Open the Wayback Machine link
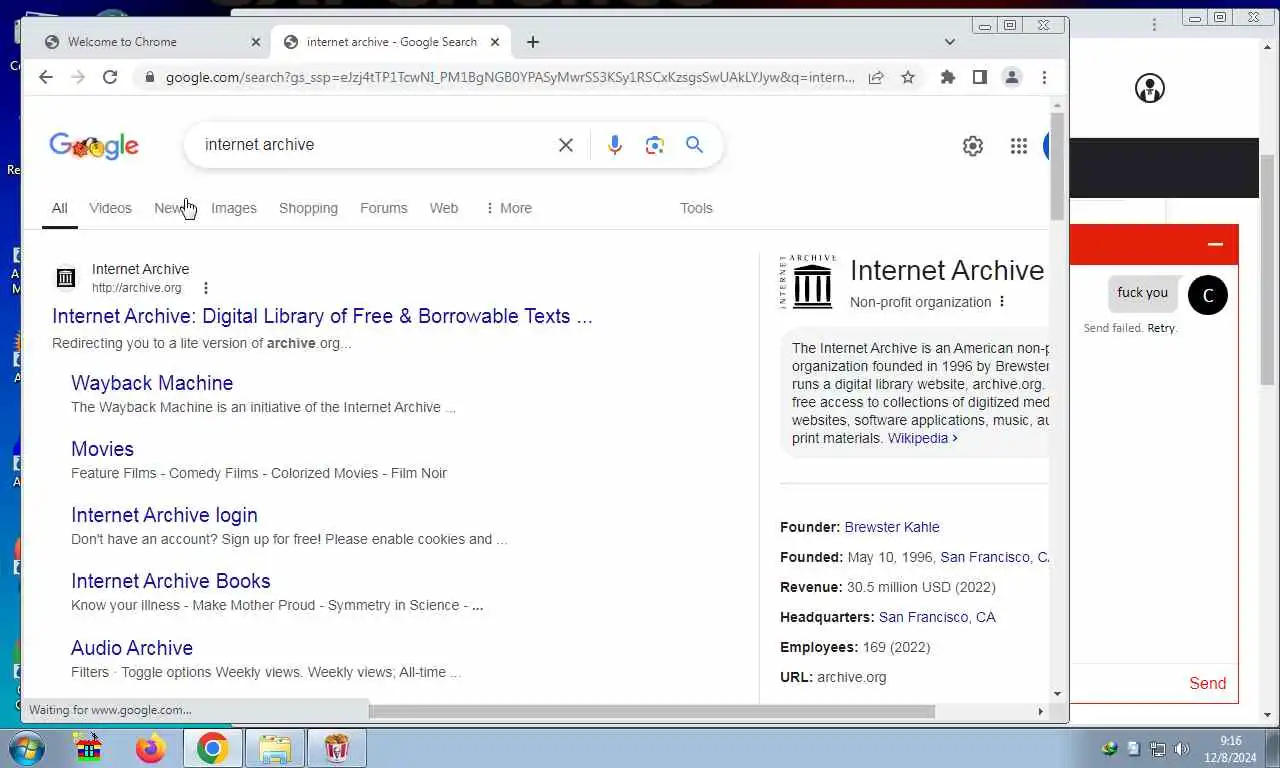The height and width of the screenshot is (768, 1280). pyautogui.click(x=152, y=383)
